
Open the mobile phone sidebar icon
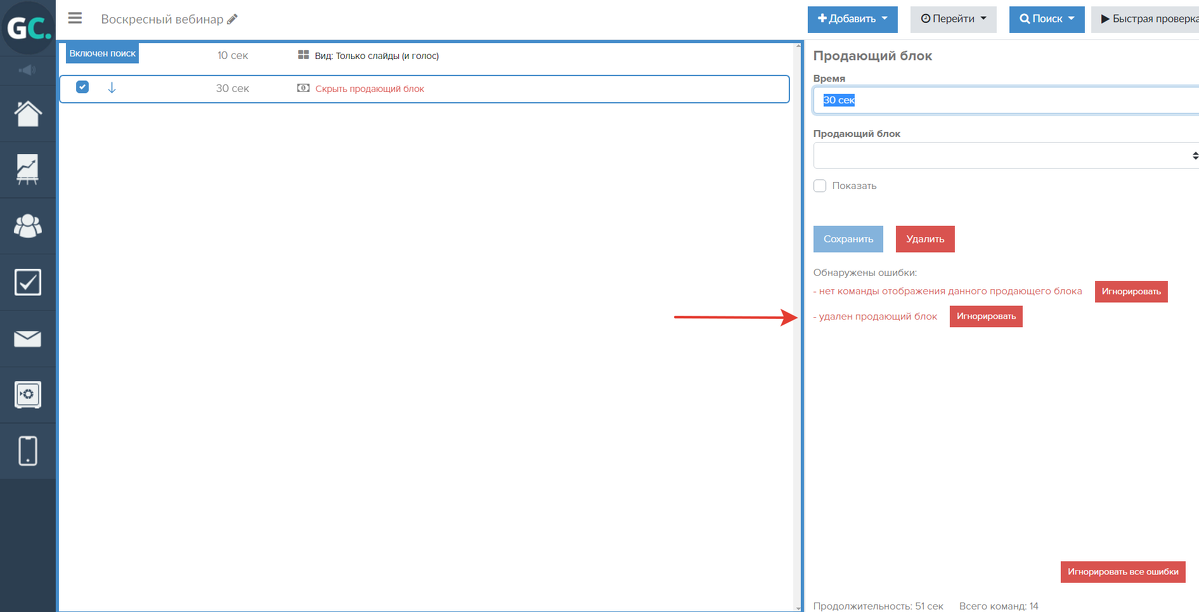click(28, 451)
